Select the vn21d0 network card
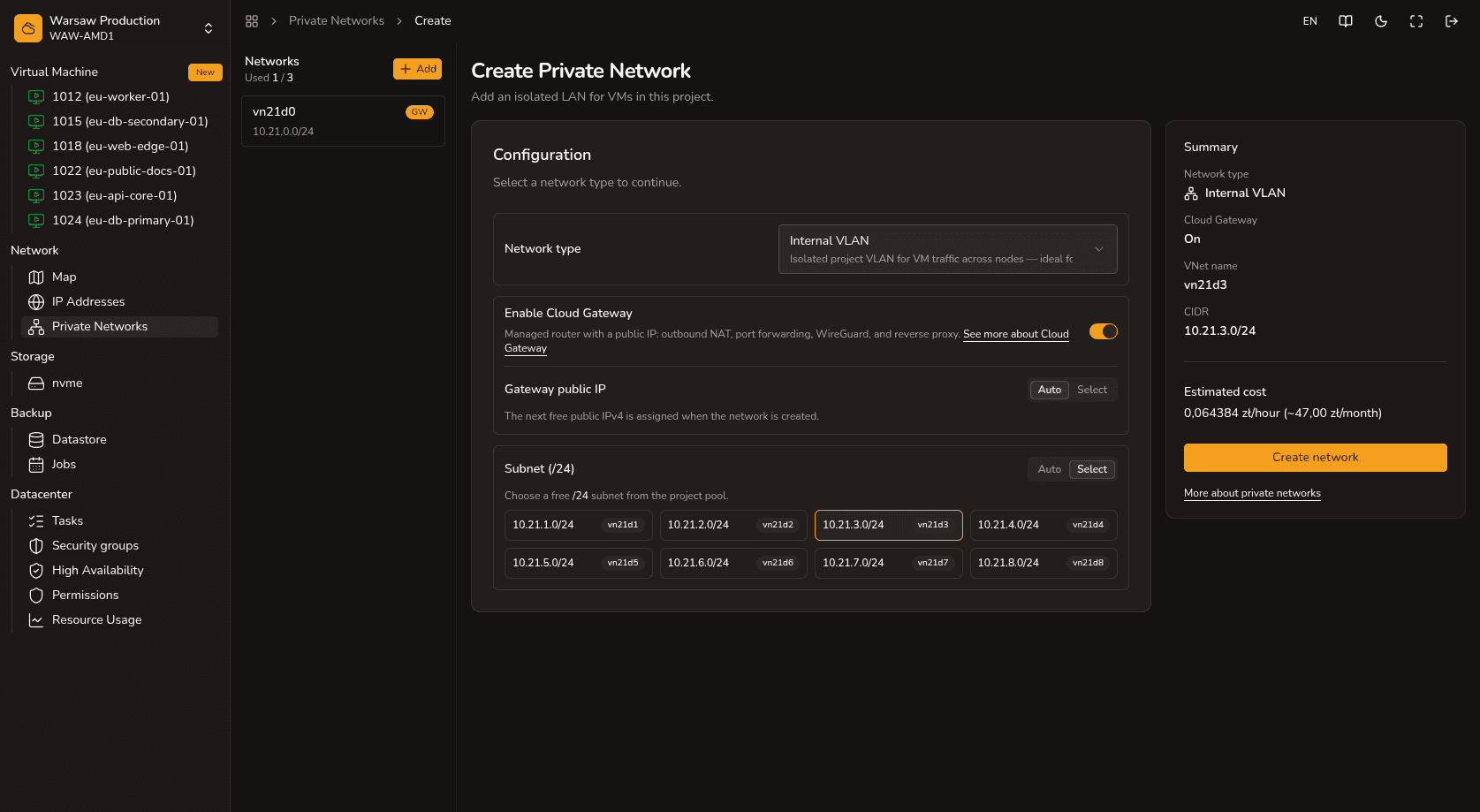 (x=343, y=121)
